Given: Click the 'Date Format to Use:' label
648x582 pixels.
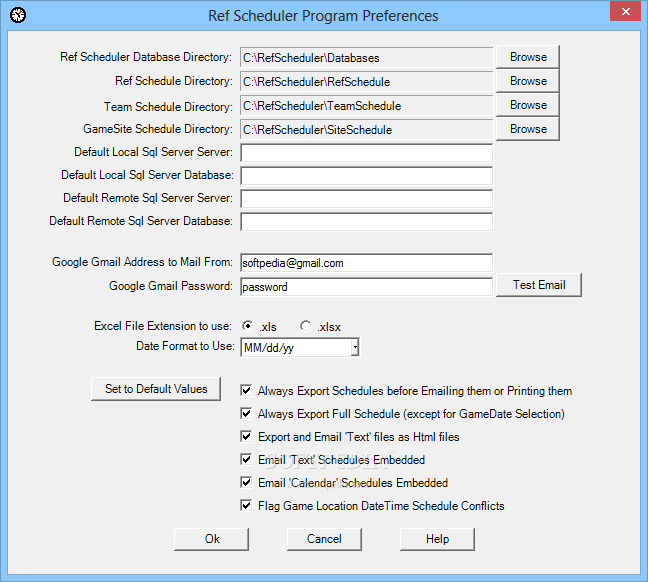Looking at the screenshot, I should [x=185, y=346].
